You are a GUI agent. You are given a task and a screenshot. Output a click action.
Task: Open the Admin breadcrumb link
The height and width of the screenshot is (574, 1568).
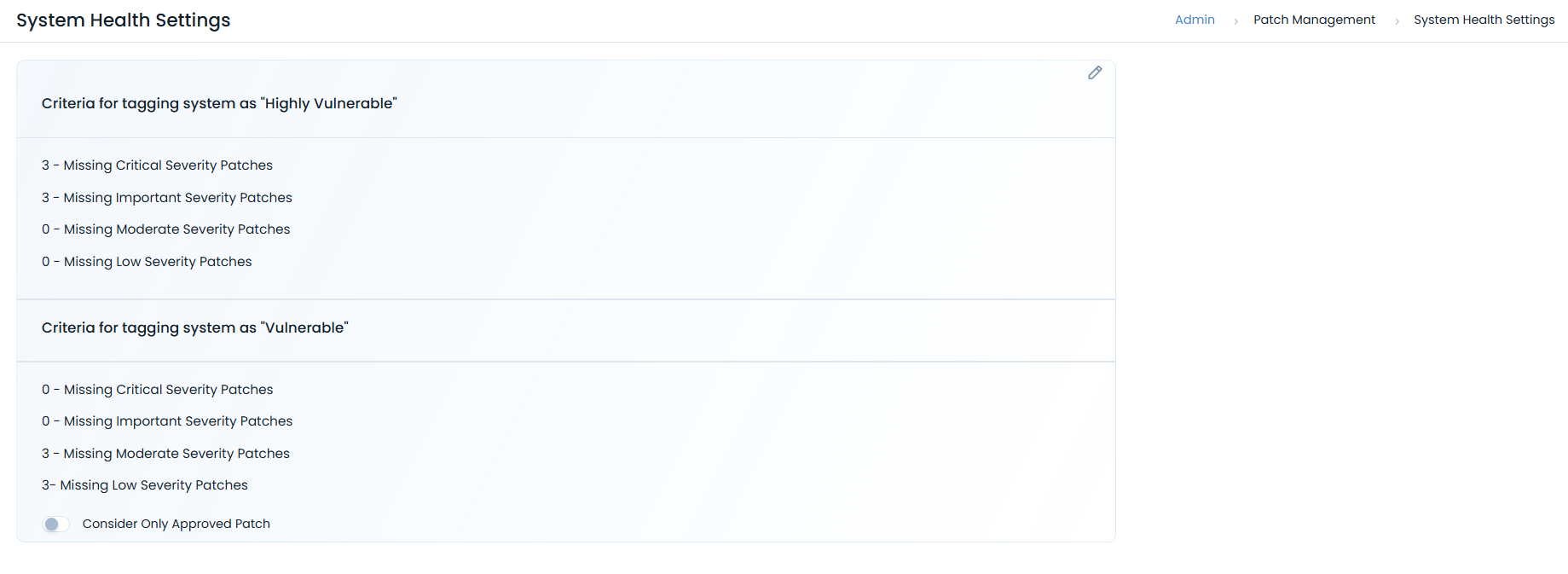coord(1194,19)
